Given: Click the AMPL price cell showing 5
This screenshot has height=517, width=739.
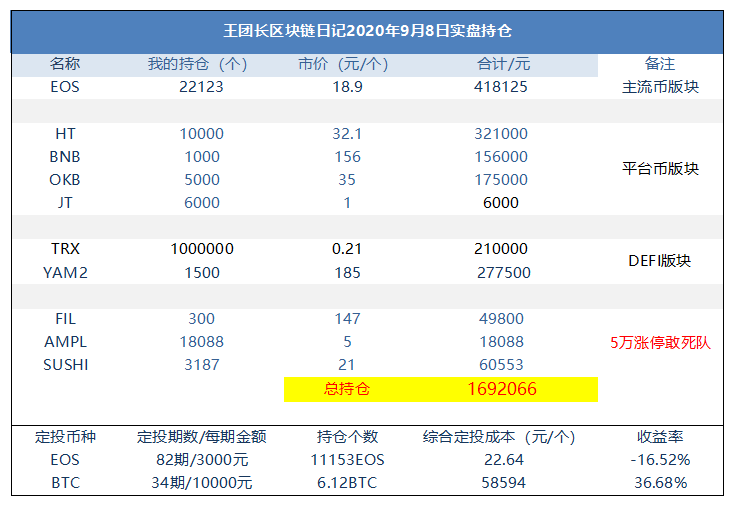Looking at the screenshot, I should [347, 342].
